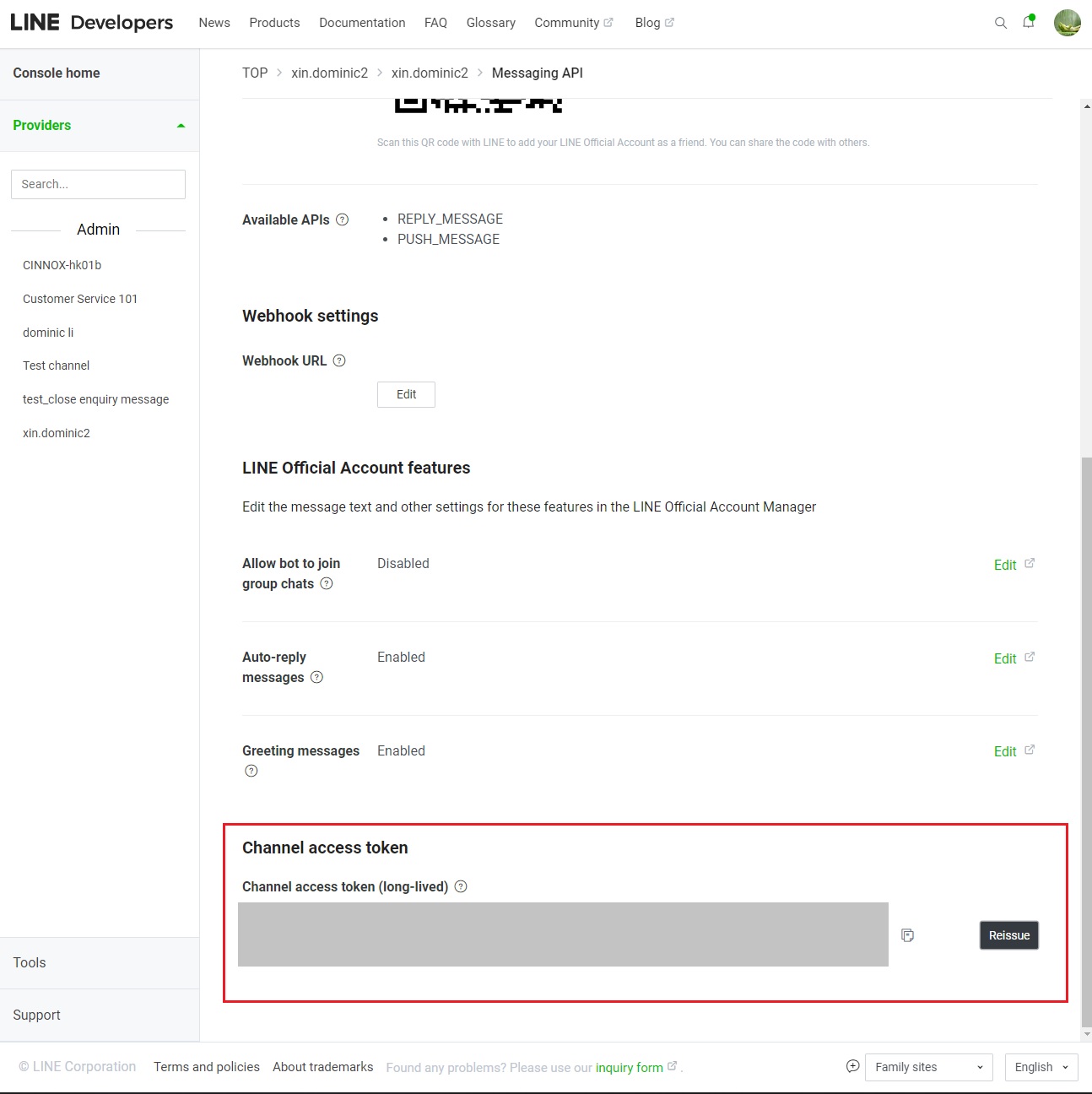This screenshot has height=1094, width=1092.
Task: Click external link icon for group chats Edit
Action: (1030, 563)
